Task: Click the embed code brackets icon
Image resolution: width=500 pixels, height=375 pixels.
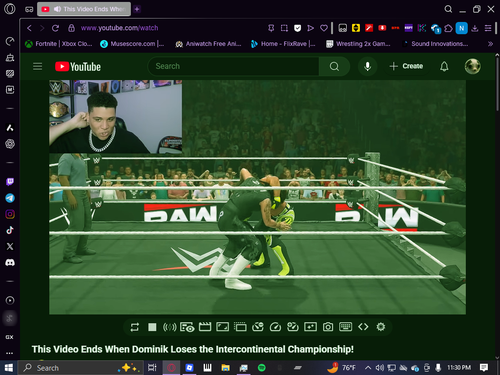Action: pyautogui.click(x=363, y=327)
